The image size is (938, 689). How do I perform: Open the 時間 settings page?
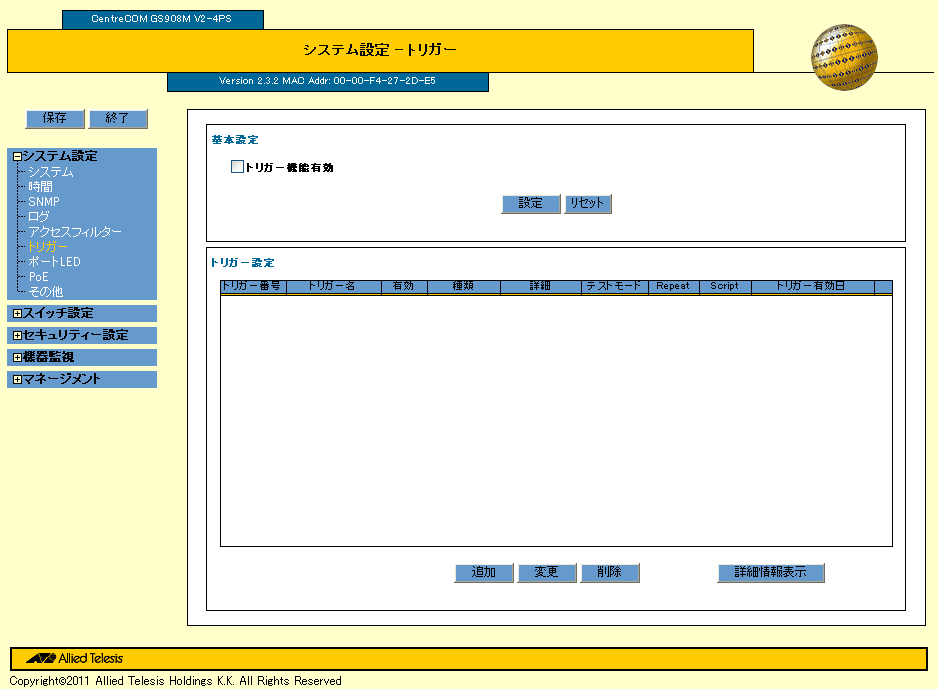pyautogui.click(x=40, y=187)
